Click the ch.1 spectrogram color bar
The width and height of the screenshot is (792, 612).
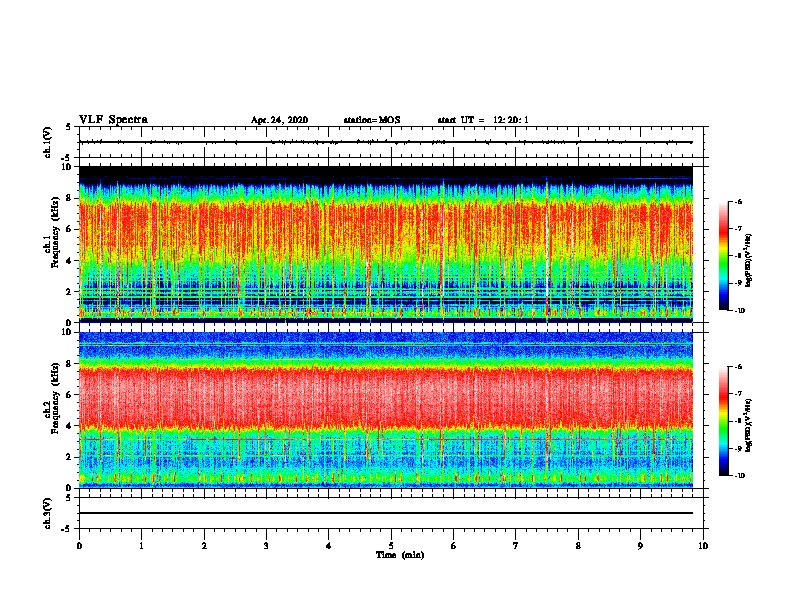click(724, 256)
